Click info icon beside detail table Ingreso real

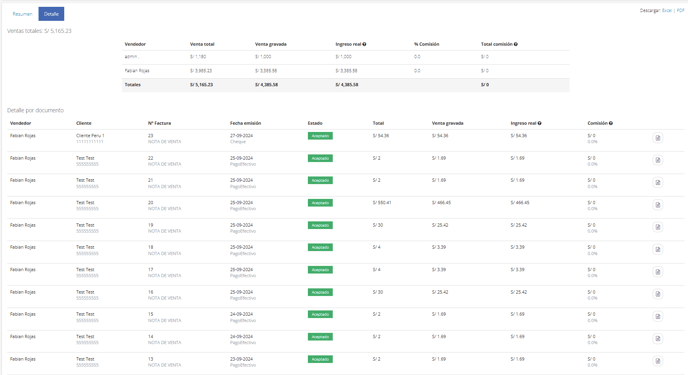click(539, 123)
